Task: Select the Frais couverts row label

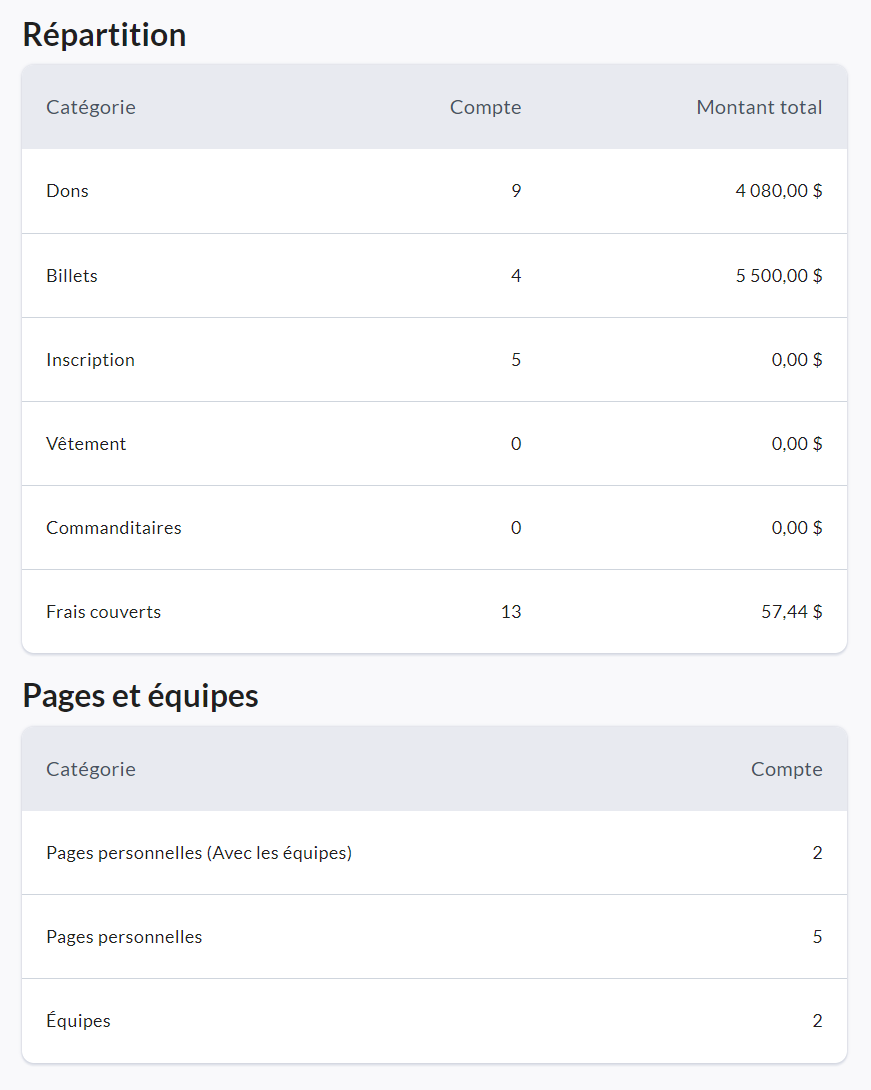Action: pyautogui.click(x=103, y=612)
